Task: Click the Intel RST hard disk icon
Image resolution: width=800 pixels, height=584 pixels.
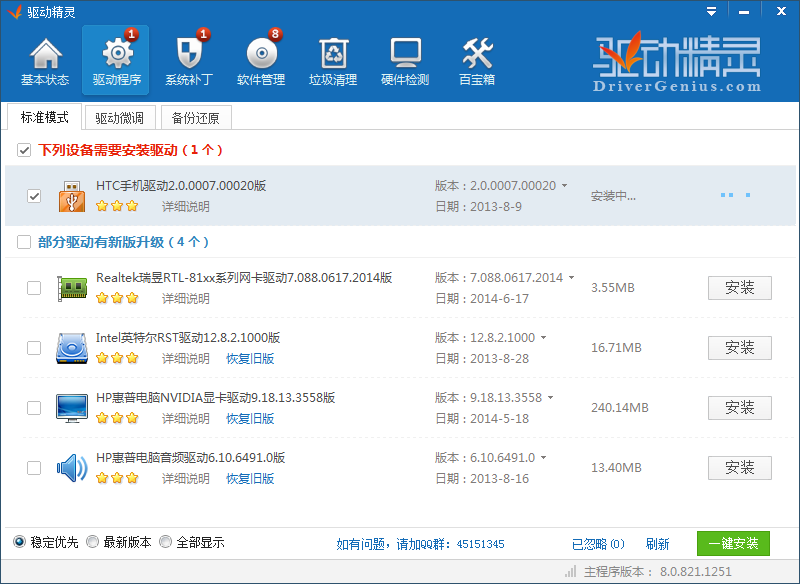Action: point(72,348)
